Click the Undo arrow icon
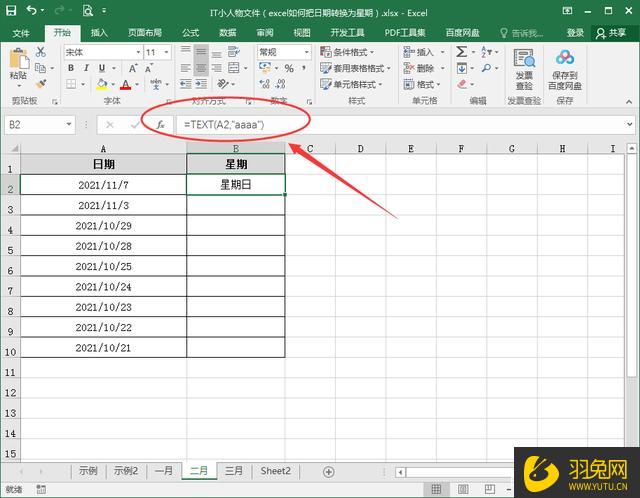 32,11
